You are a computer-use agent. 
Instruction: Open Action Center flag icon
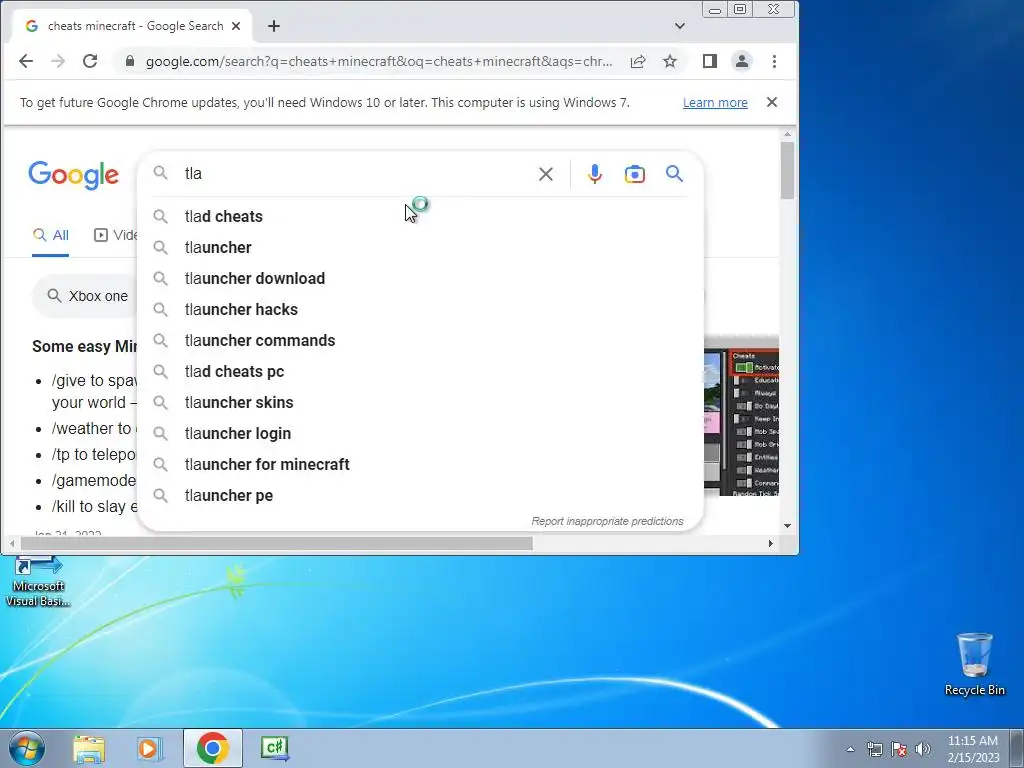pos(899,749)
